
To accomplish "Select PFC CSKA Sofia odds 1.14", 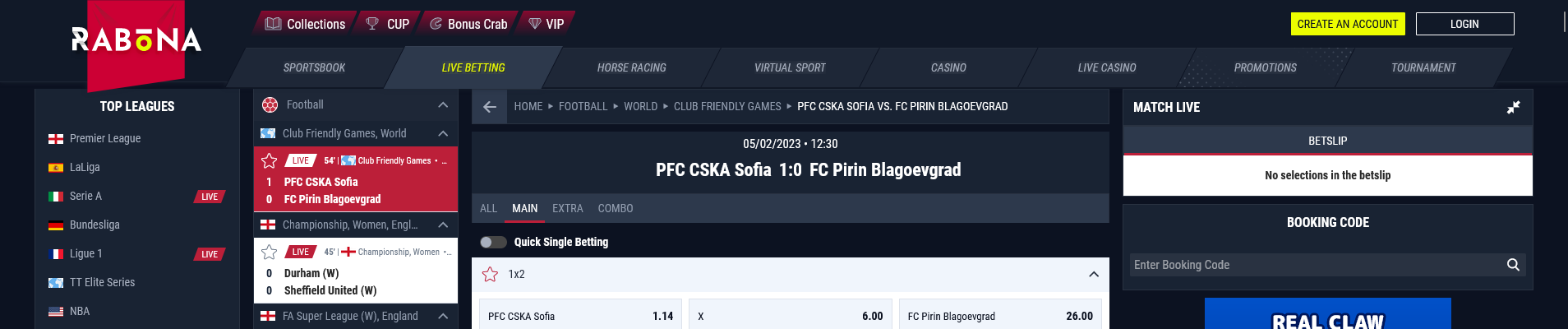I will (x=581, y=316).
